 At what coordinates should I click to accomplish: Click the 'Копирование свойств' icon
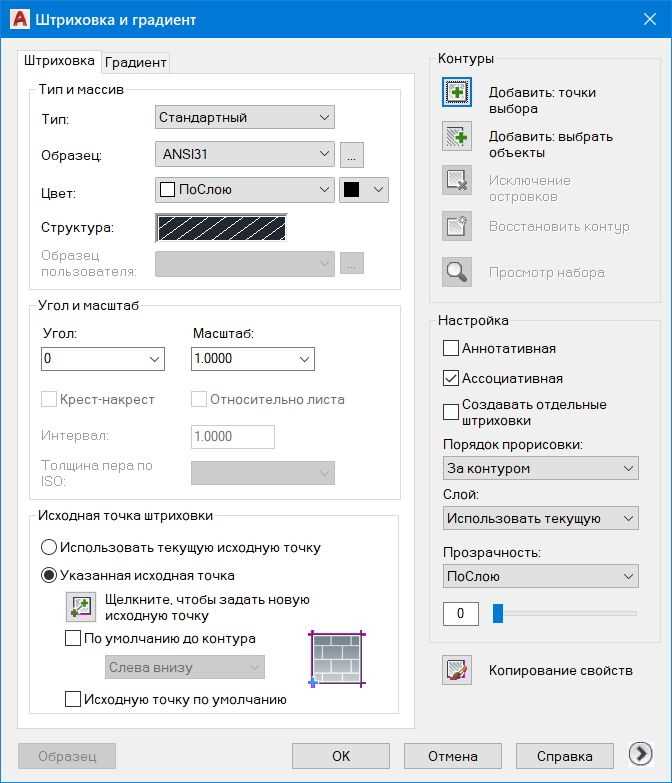[456, 670]
